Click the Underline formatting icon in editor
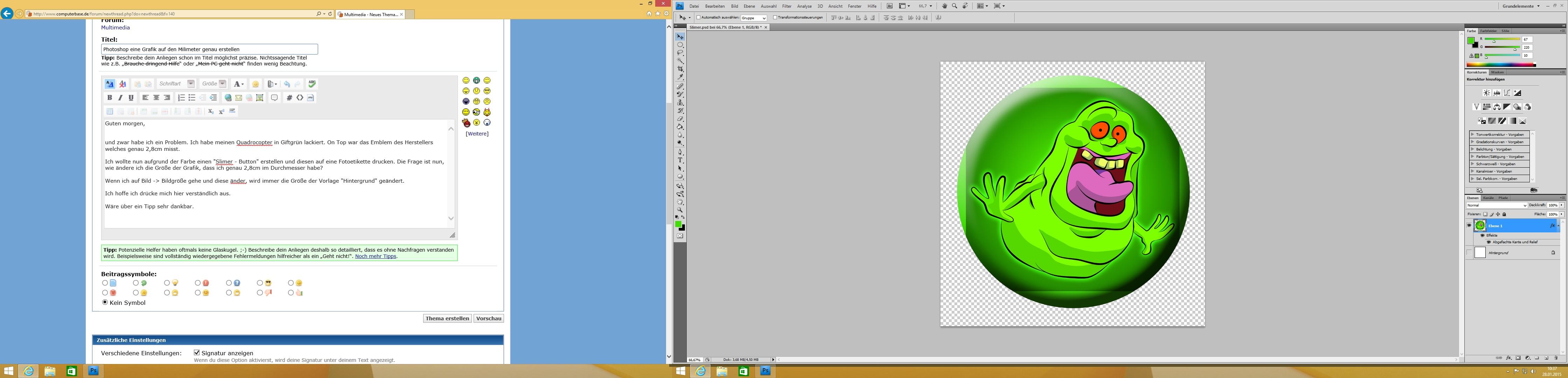This screenshot has height=378, width=1568. coord(131,97)
